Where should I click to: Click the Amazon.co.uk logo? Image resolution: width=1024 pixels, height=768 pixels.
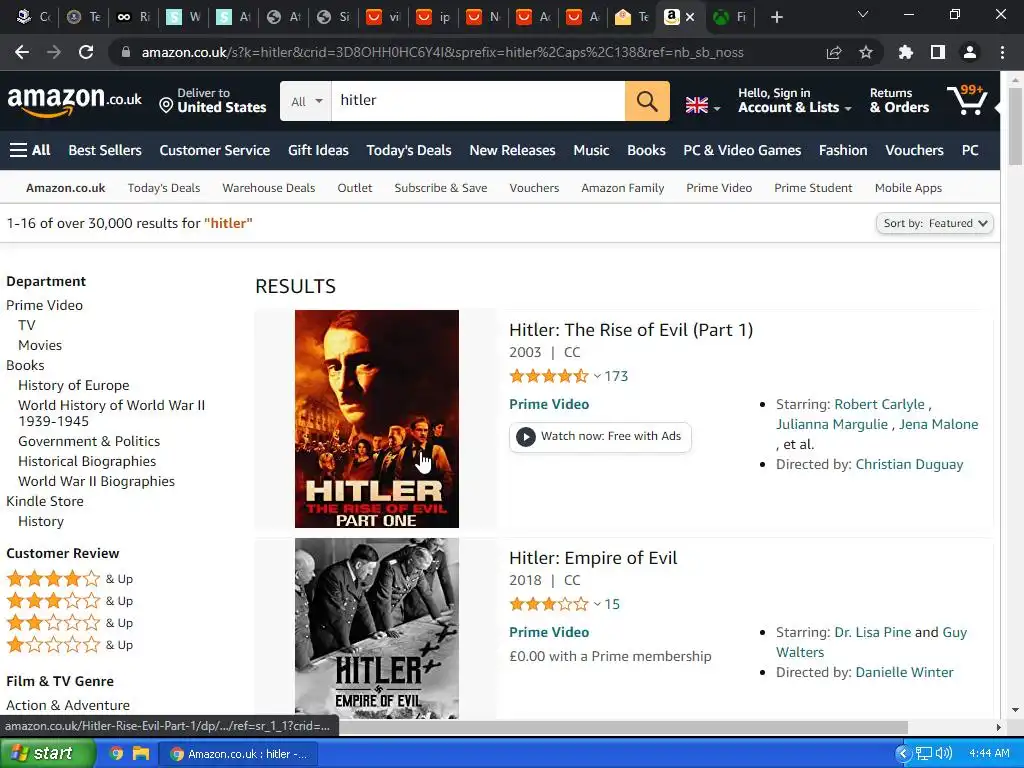tap(74, 101)
